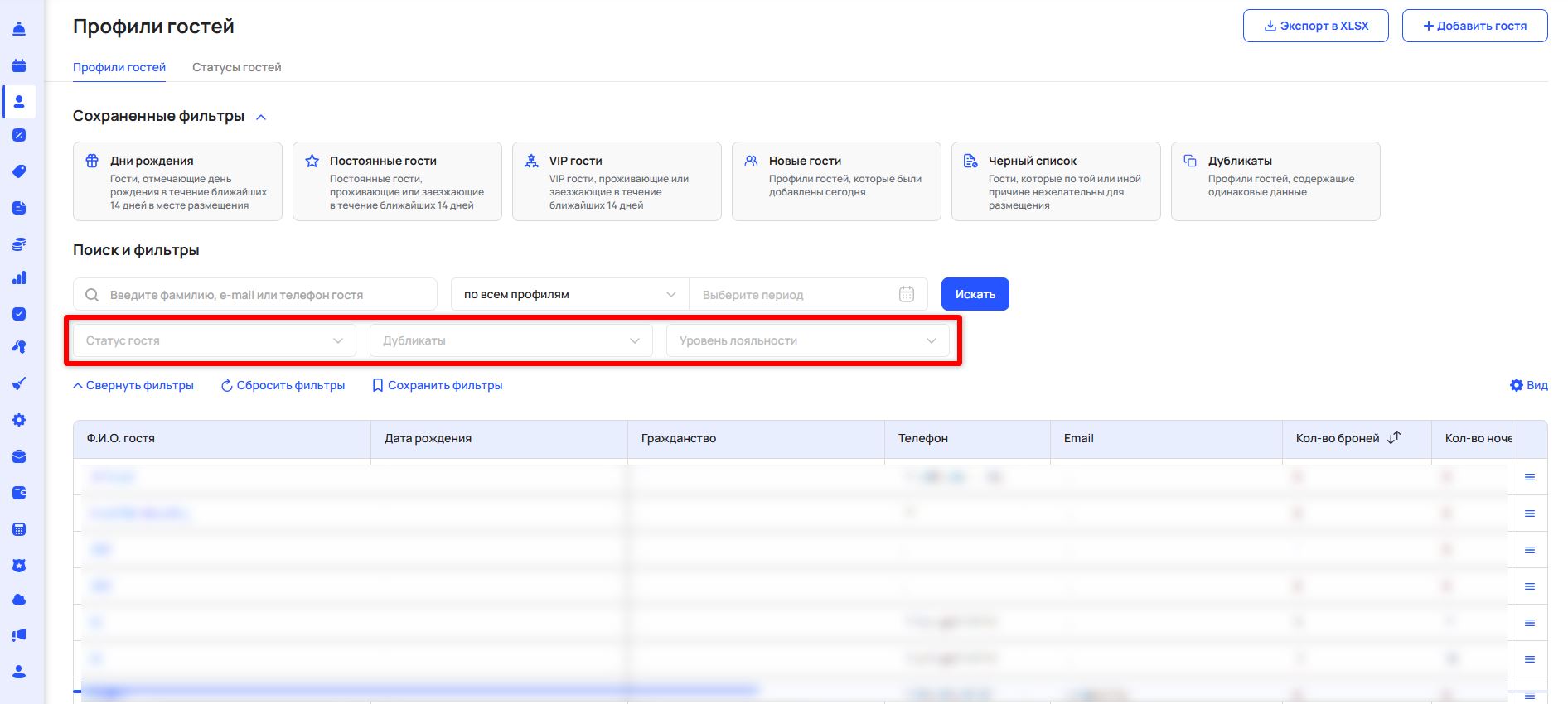Click the guest search input field
1568x704 pixels.
click(265, 294)
